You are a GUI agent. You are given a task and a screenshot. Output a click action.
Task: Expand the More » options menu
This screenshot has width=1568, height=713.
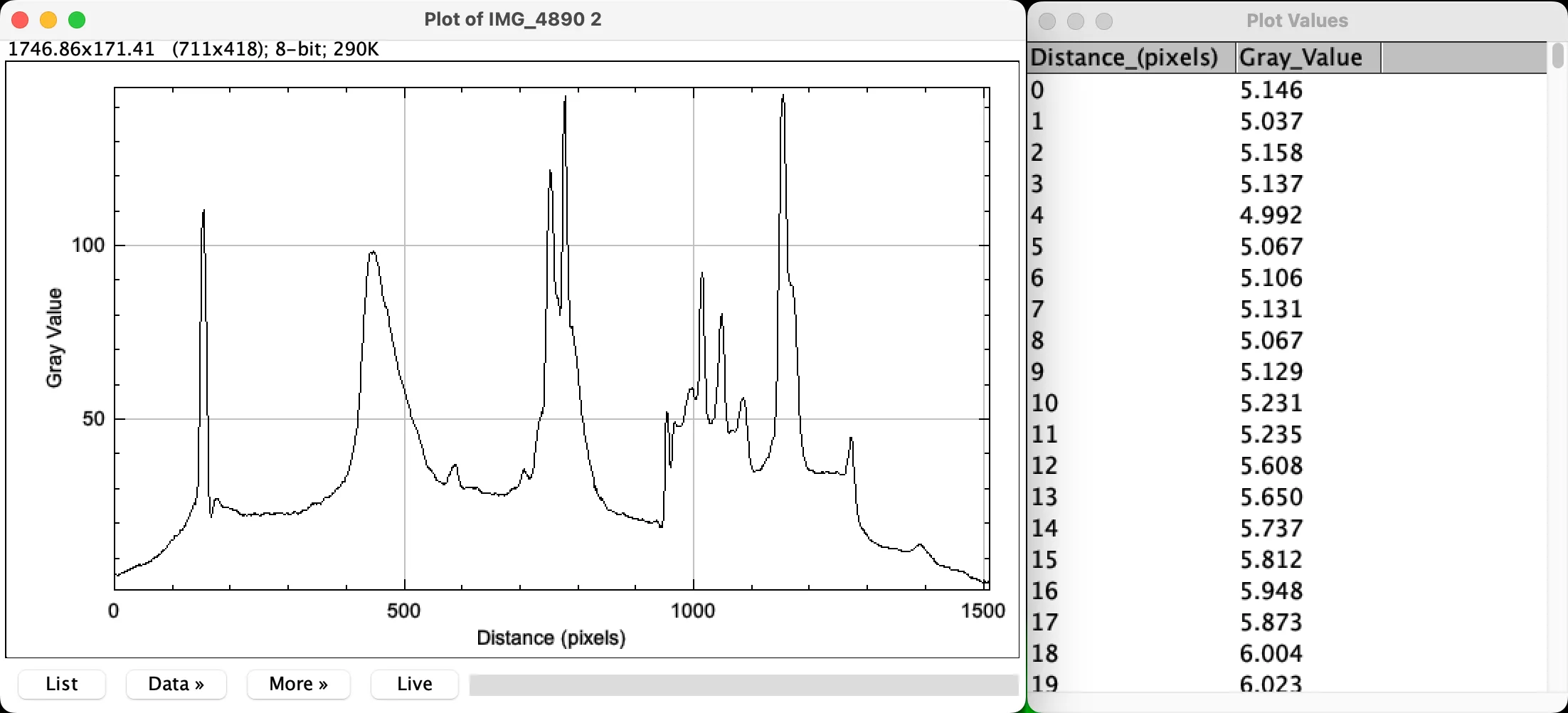(x=298, y=684)
